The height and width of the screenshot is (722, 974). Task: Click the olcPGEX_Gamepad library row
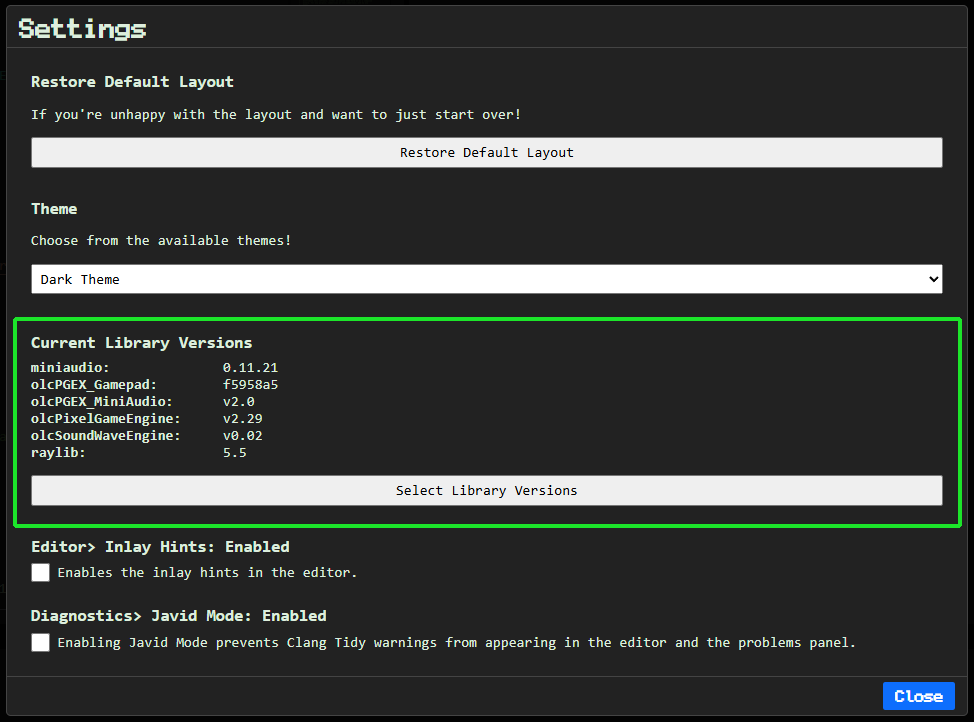[x=150, y=384]
